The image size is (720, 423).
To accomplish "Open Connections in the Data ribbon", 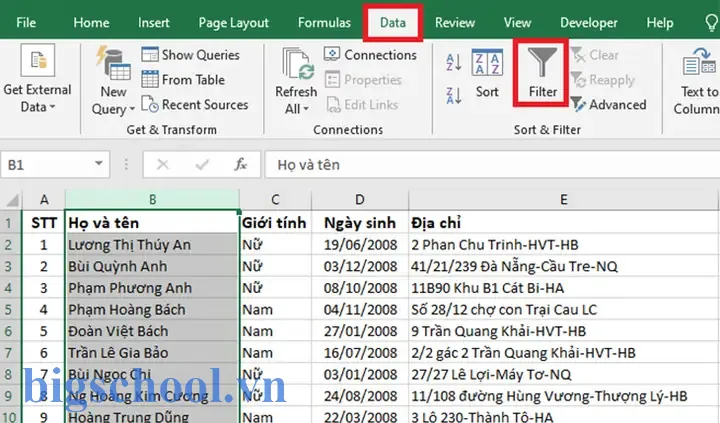I will [370, 55].
